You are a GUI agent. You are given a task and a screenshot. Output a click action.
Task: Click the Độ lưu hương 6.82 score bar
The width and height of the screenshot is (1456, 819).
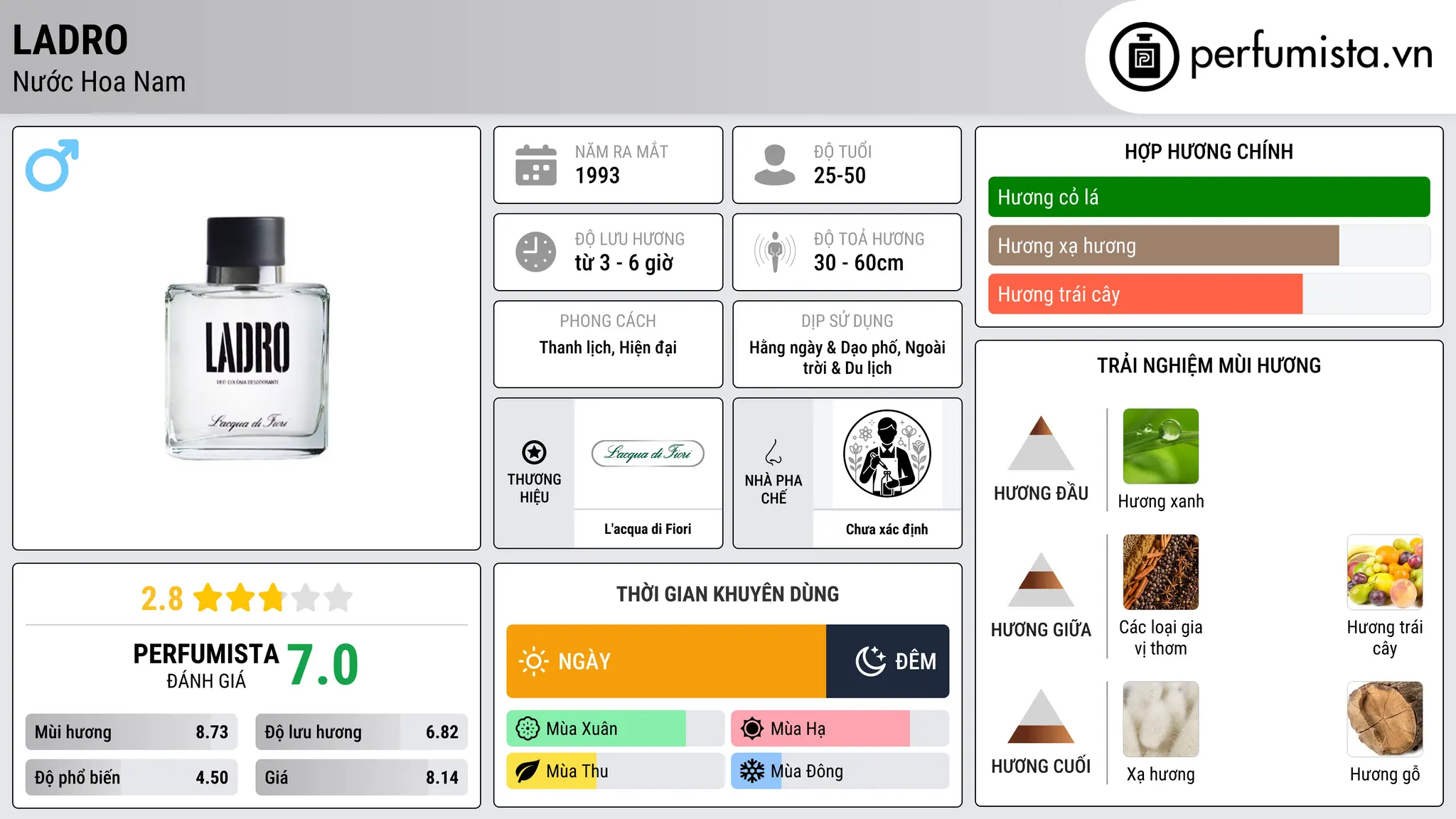pos(361,732)
